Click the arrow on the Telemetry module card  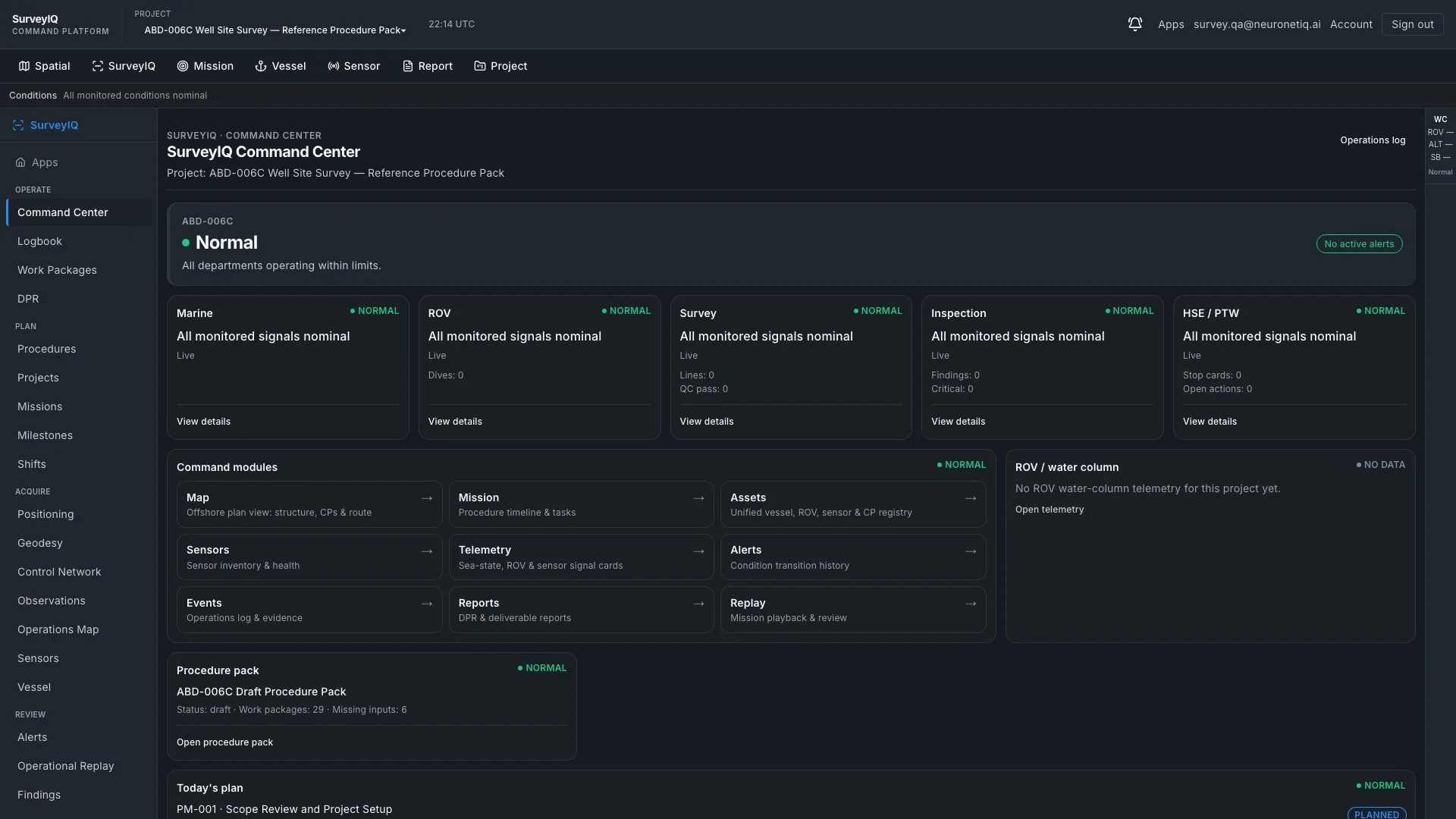[699, 551]
